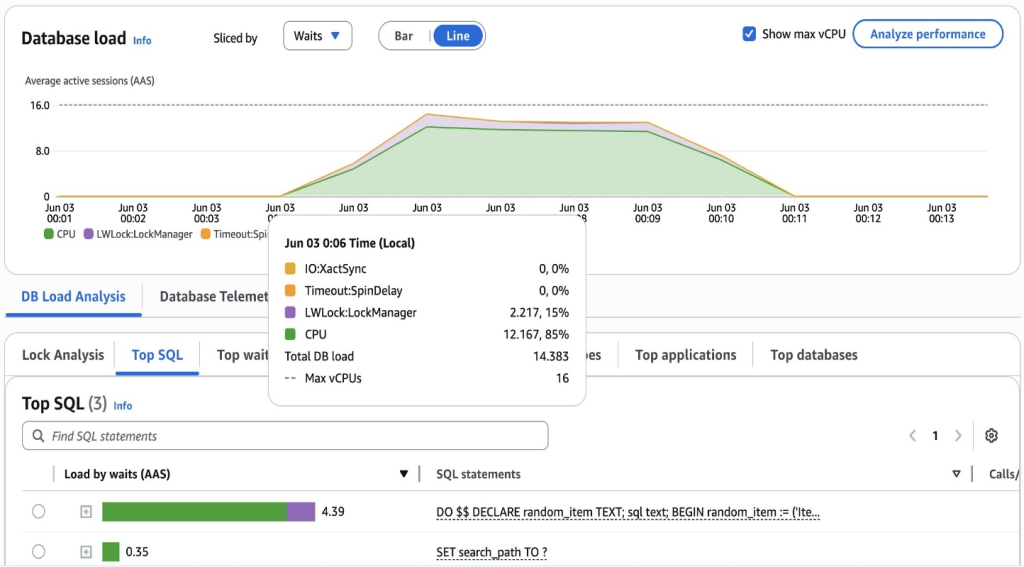Toggle the Show max vCPU checkbox

point(749,34)
